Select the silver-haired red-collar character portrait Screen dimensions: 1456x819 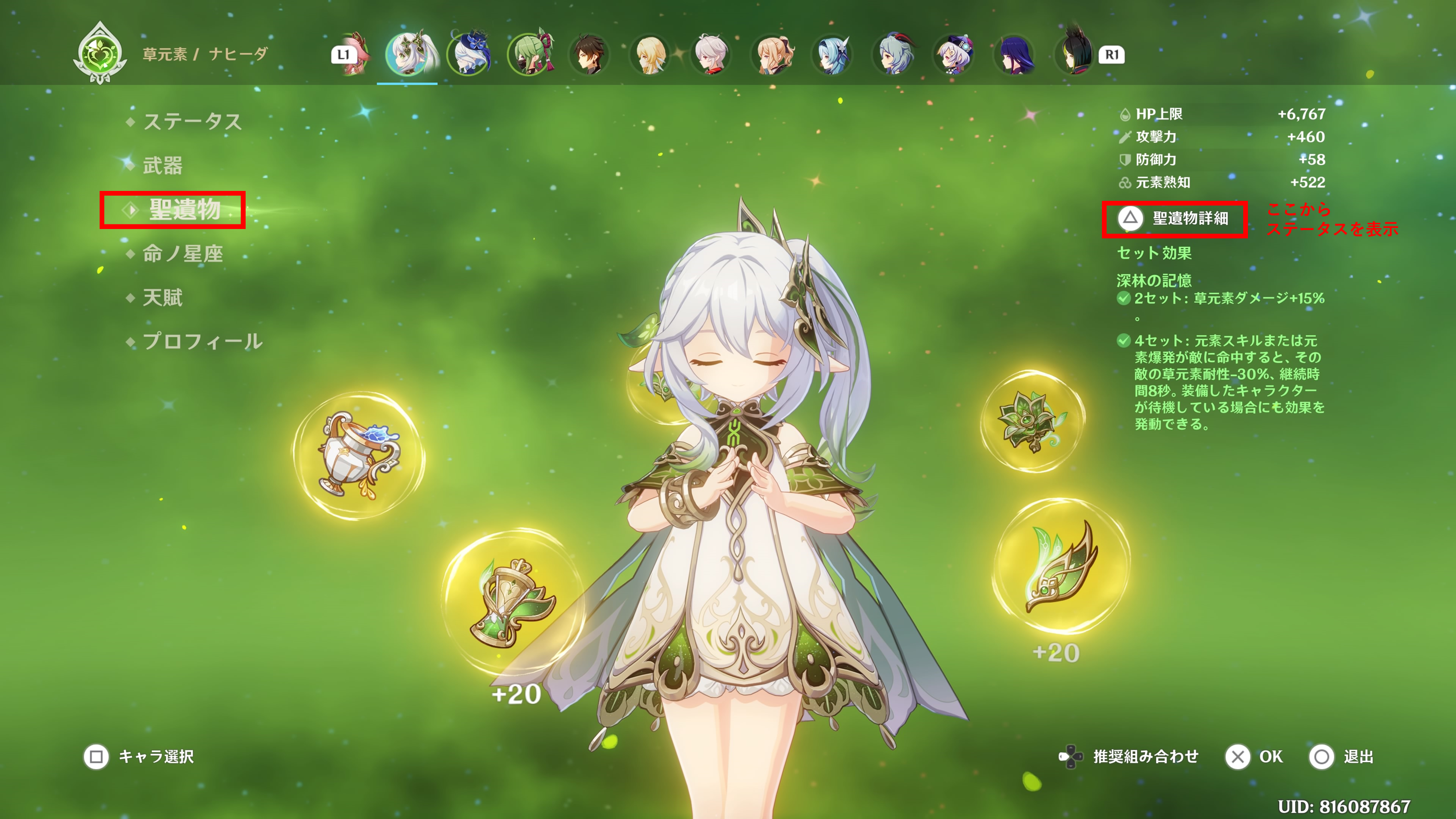[x=711, y=55]
